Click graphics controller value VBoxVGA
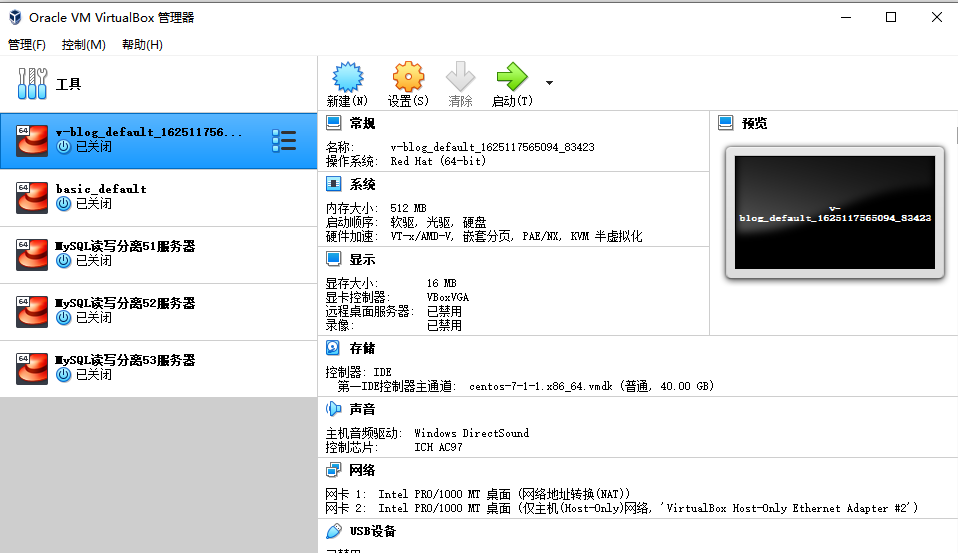 pos(447,298)
